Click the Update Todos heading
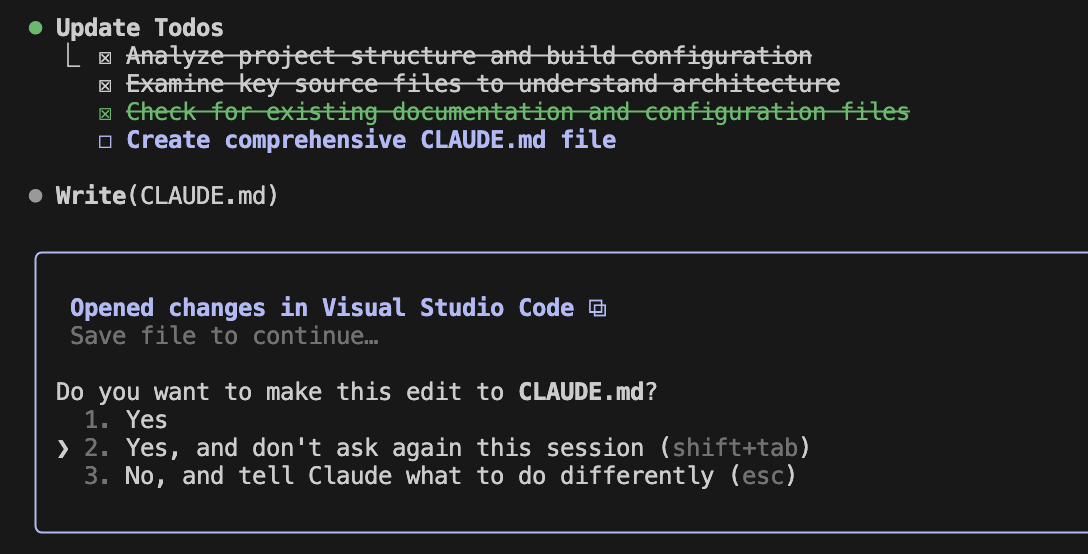 tap(140, 28)
